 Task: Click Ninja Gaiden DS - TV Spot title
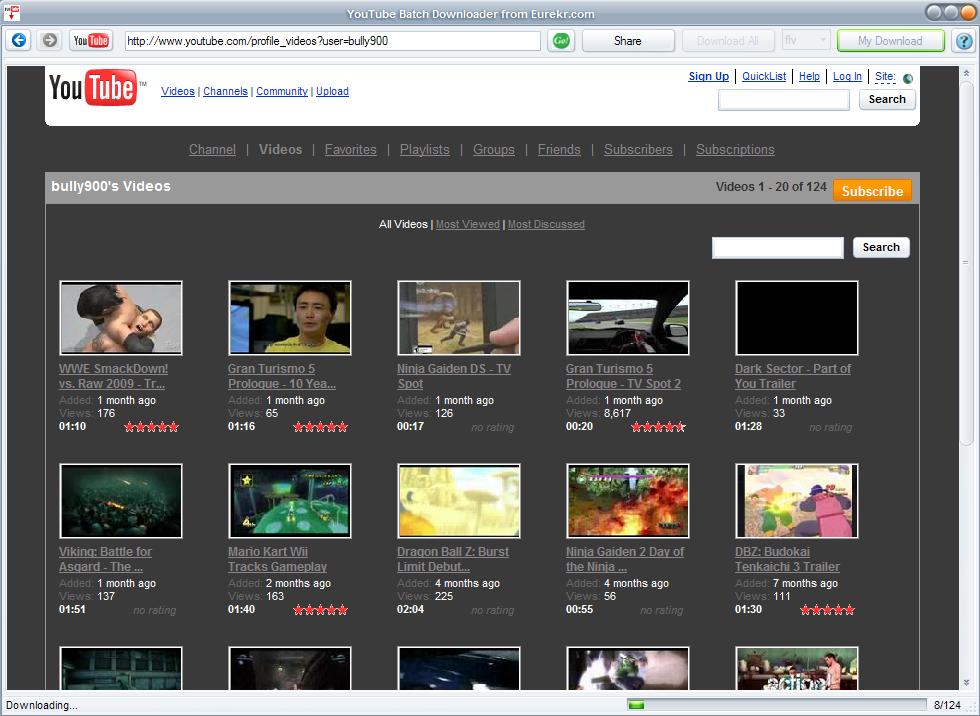pyautogui.click(x=454, y=376)
